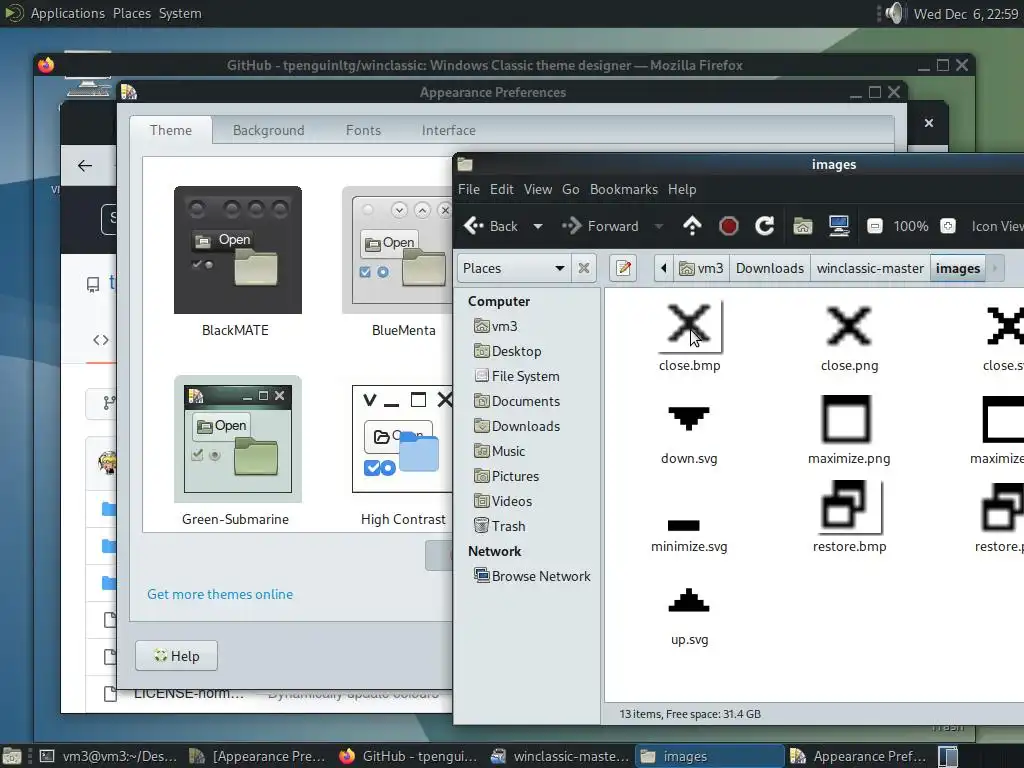Select Videos in the sidebar
This screenshot has width=1024, height=768.
tap(503, 501)
